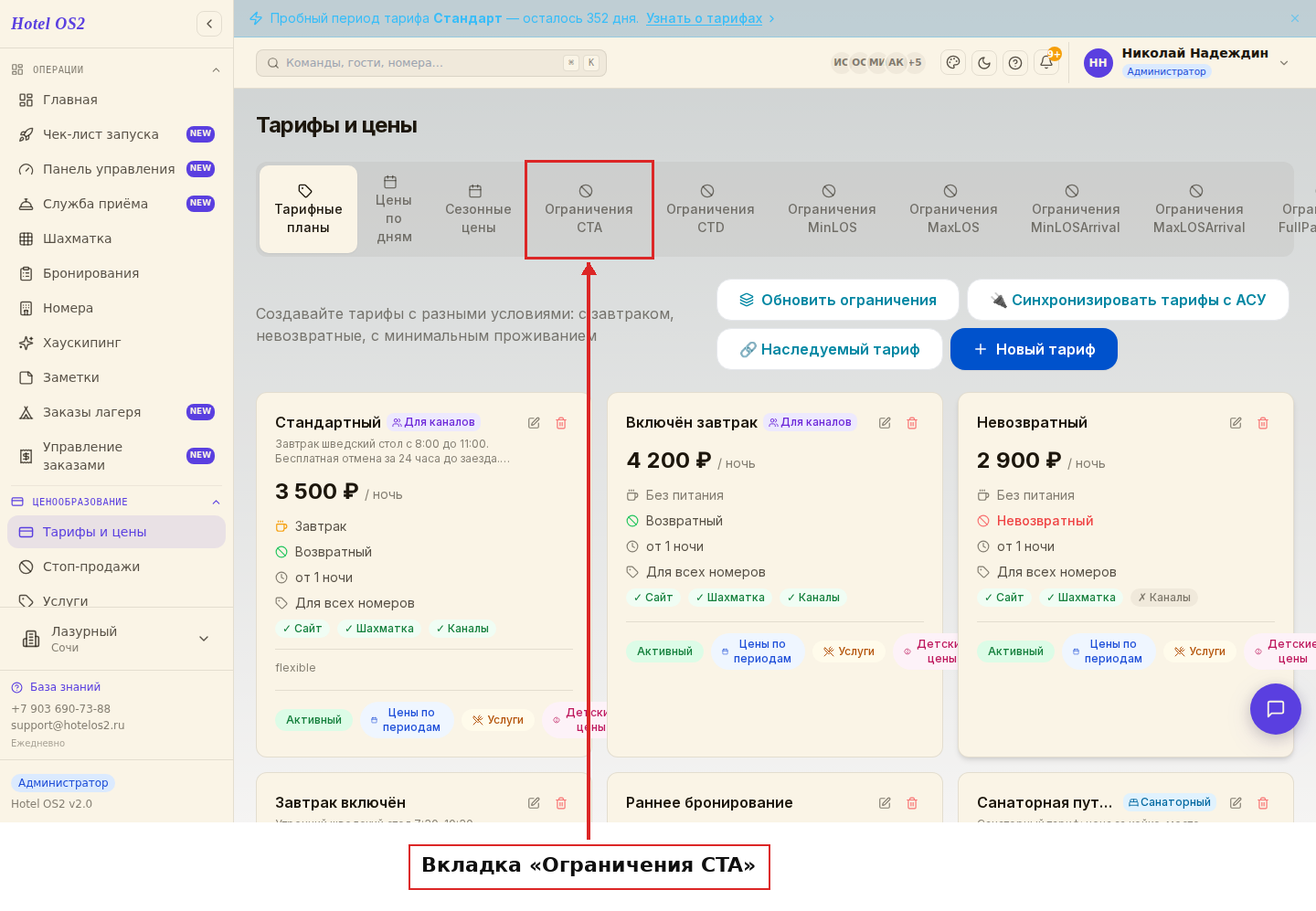Image resolution: width=1316 pixels, height=911 pixels.
Task: Open the Ограничения MaxLOSArrival tab
Action: (1199, 209)
